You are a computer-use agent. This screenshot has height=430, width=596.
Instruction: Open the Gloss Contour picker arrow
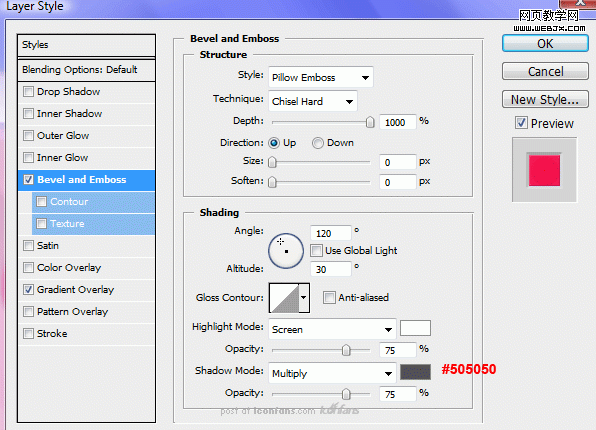304,298
